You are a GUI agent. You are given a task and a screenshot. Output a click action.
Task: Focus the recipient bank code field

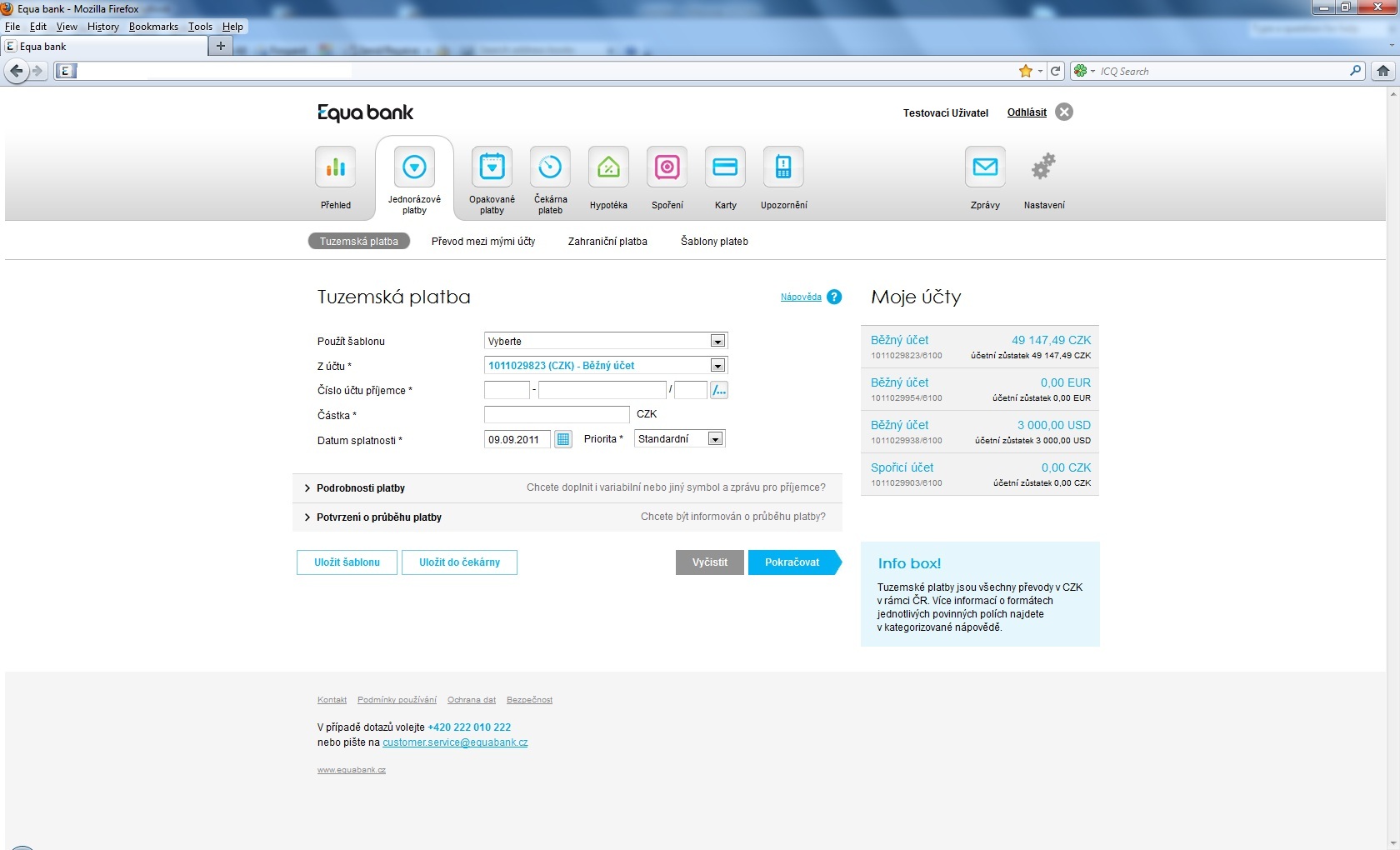point(691,389)
